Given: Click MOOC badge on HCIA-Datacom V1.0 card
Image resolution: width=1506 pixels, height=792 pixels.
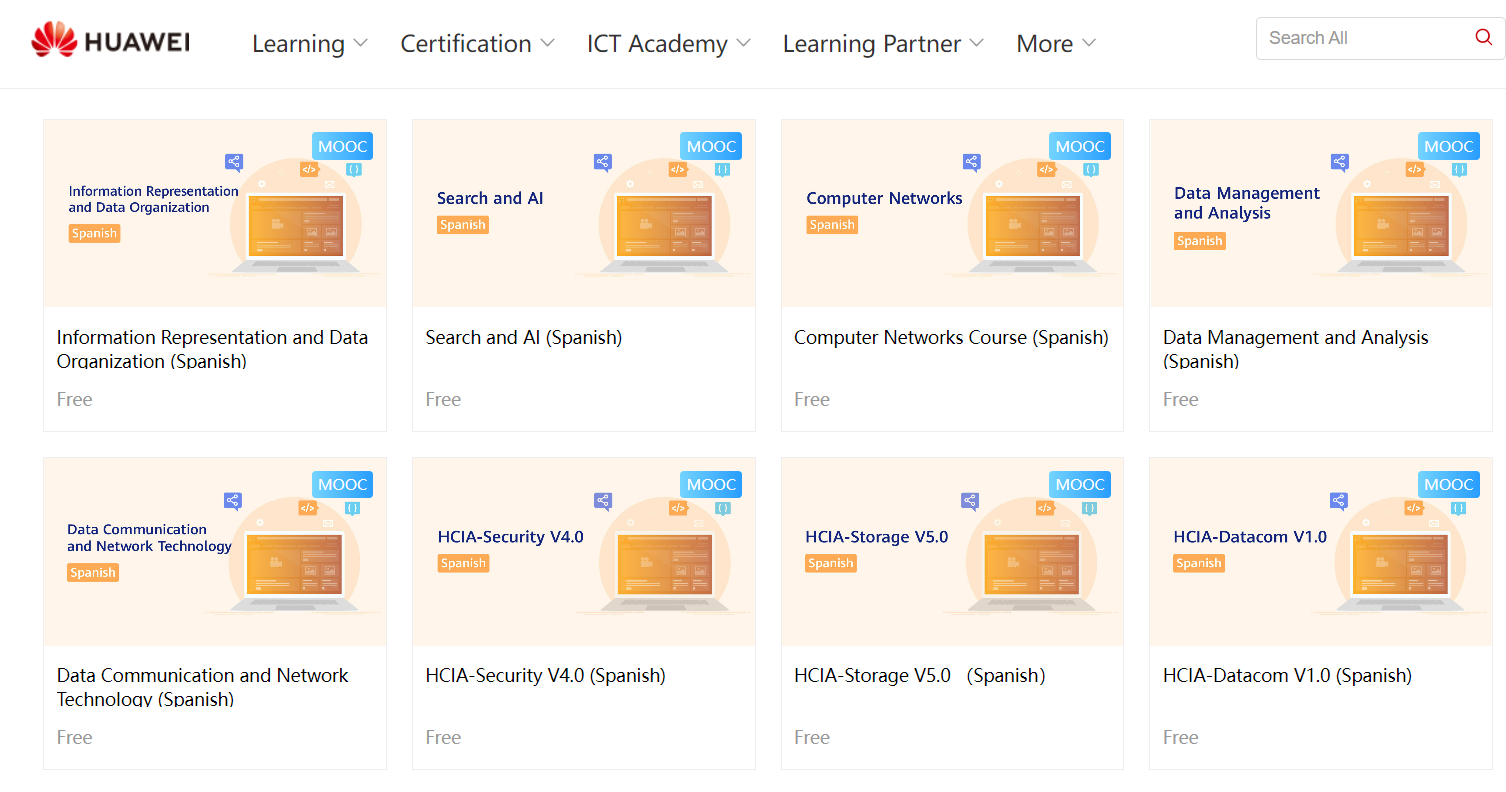Looking at the screenshot, I should pyautogui.click(x=1448, y=484).
